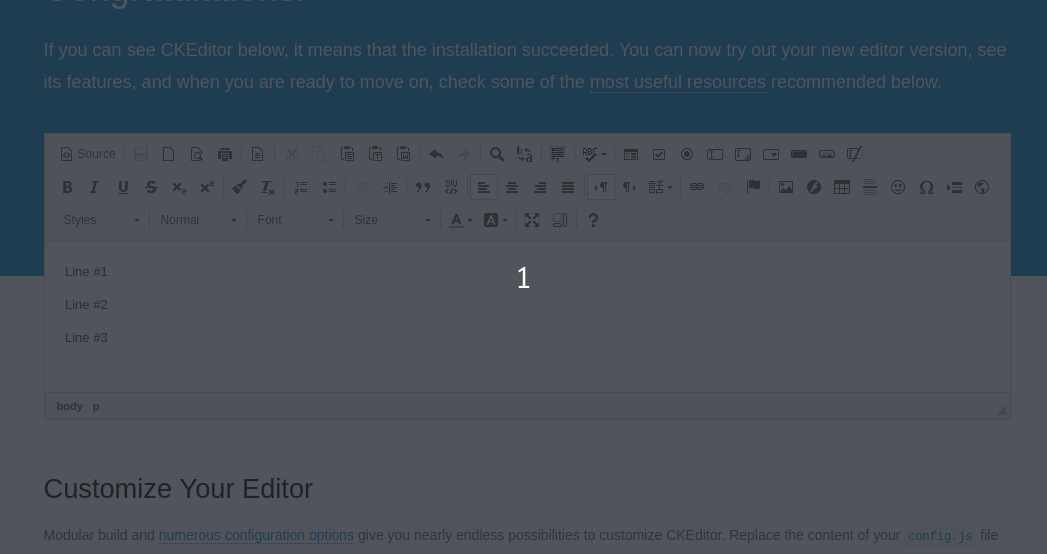Viewport: 1047px width, 554px height.
Task: Select Align Left
Action: pos(483,188)
